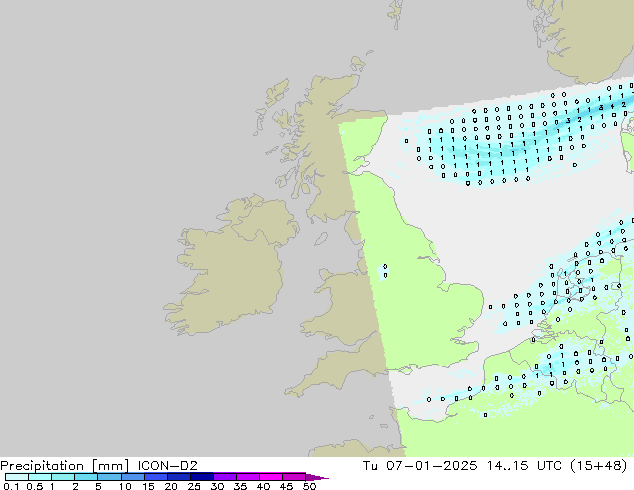Click the 10–15 mm legend color swatch
634x490 pixels.
click(x=132, y=477)
